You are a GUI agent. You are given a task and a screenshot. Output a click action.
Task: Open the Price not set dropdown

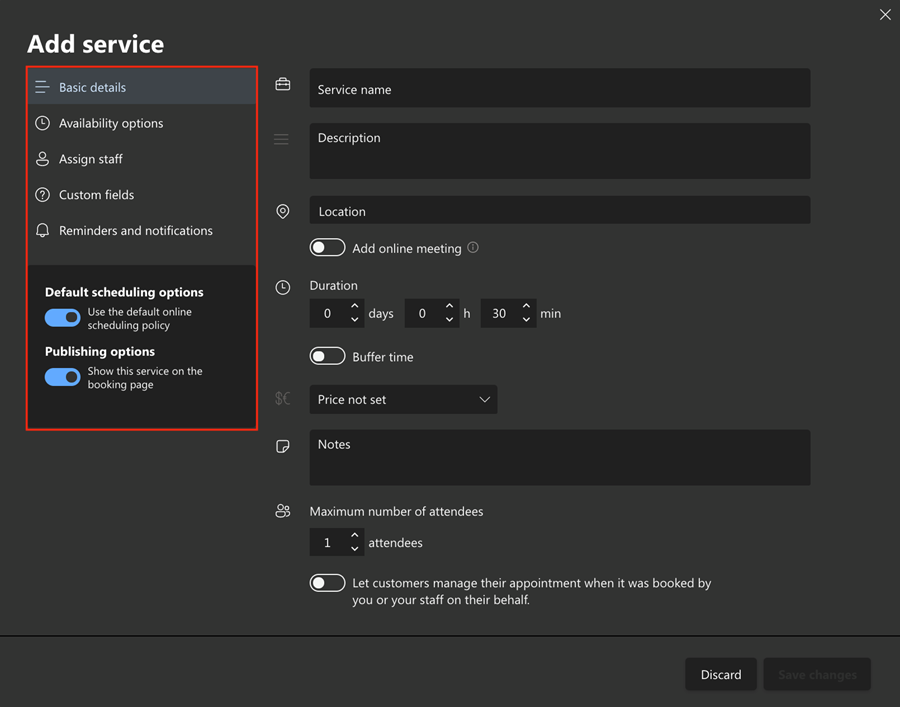coord(404,399)
